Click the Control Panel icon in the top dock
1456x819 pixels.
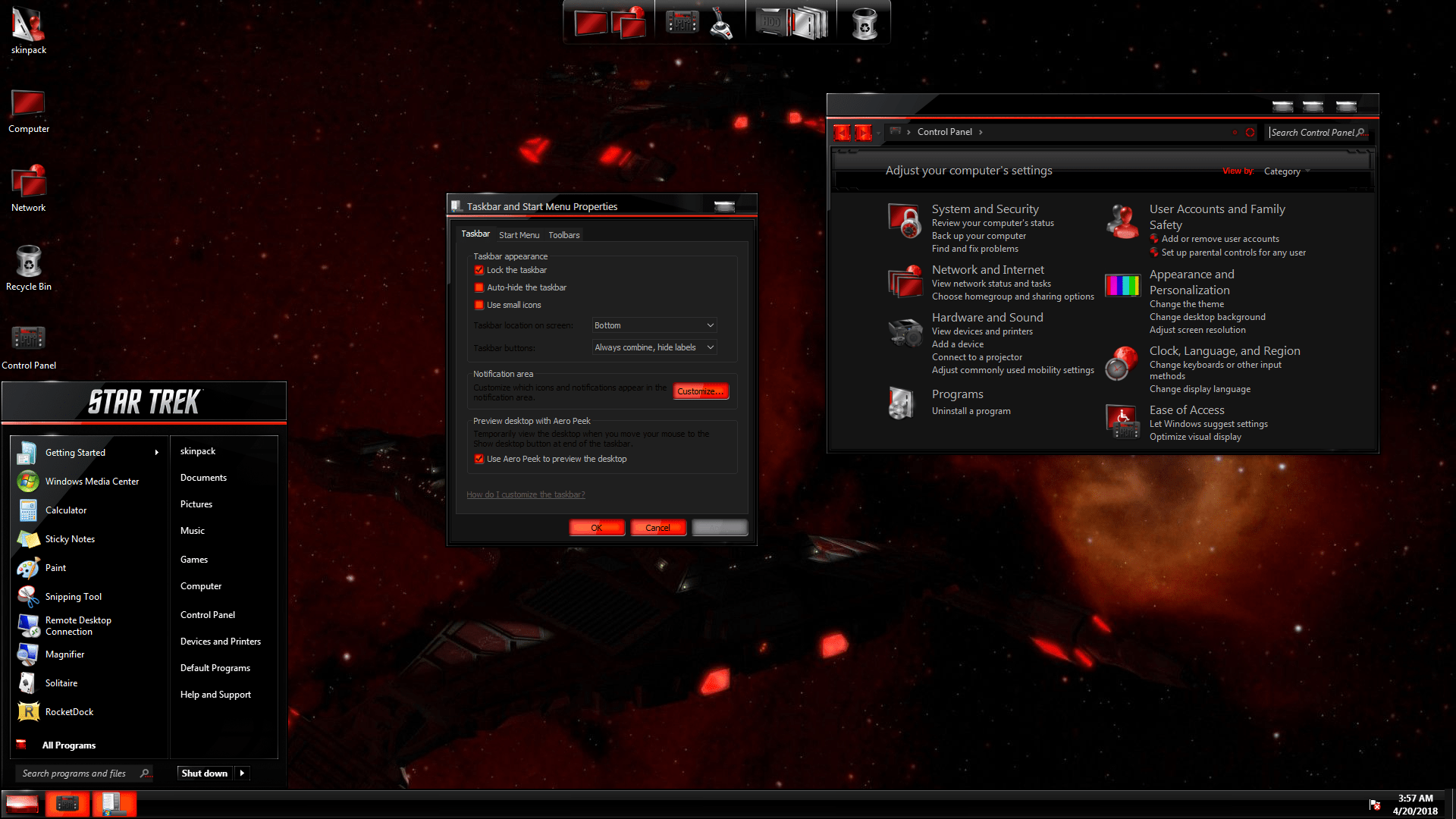[682, 23]
